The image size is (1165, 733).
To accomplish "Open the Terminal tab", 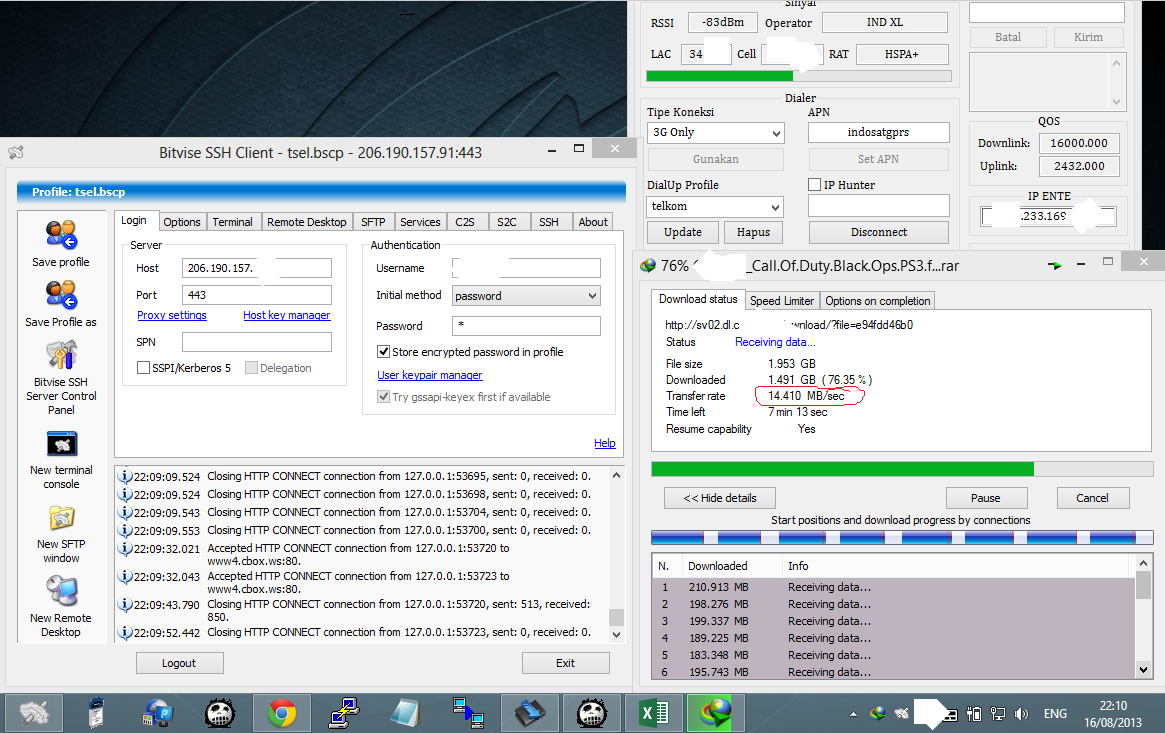I will [233, 222].
